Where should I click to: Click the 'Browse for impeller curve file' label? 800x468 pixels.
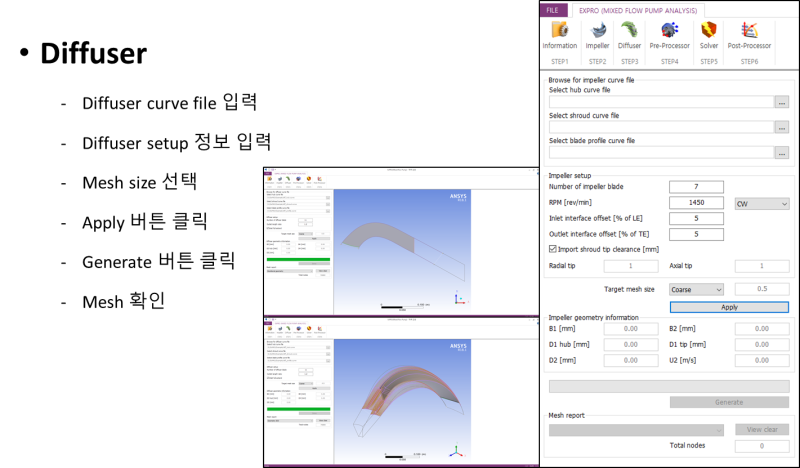[x=591, y=80]
